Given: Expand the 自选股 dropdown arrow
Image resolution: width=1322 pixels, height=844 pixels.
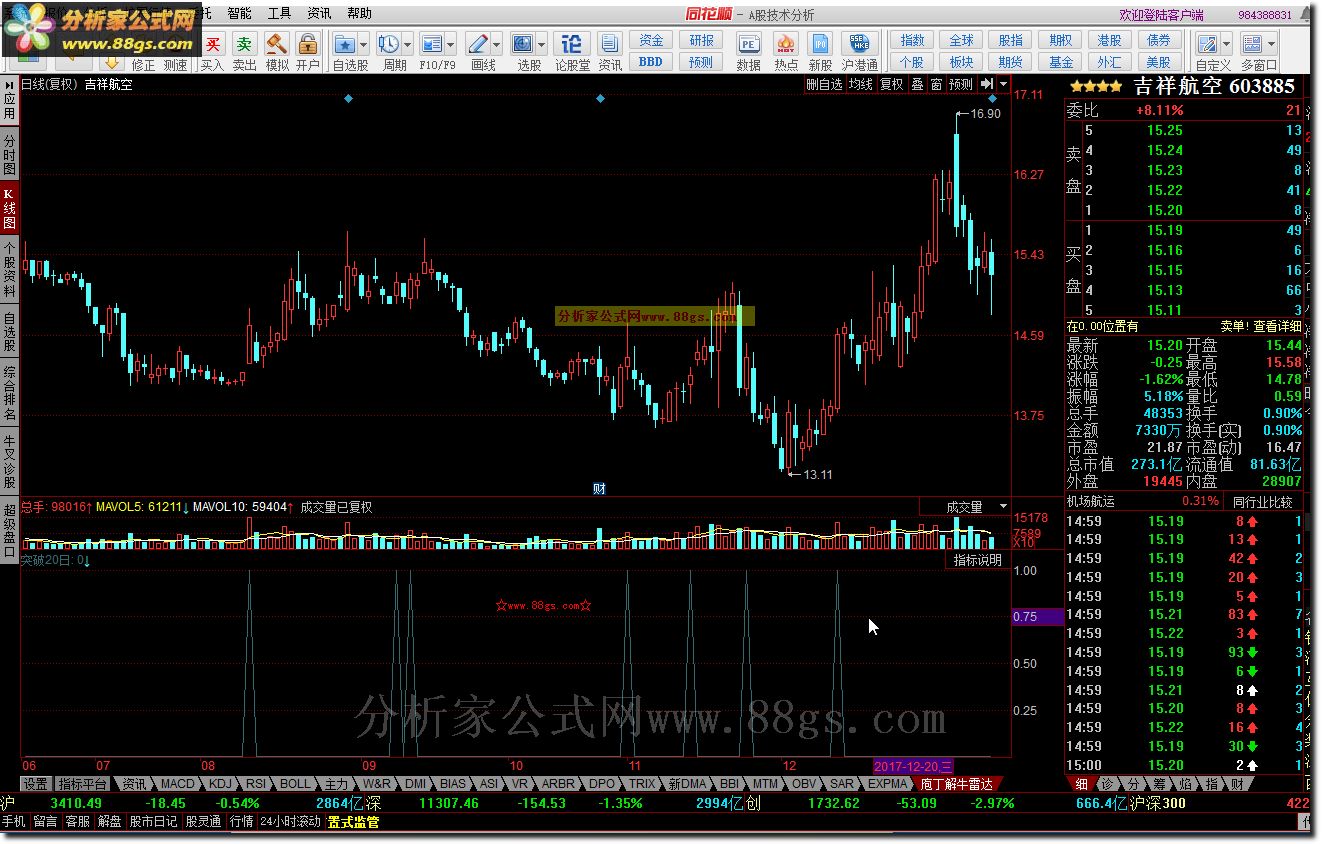Looking at the screenshot, I should click(x=363, y=44).
